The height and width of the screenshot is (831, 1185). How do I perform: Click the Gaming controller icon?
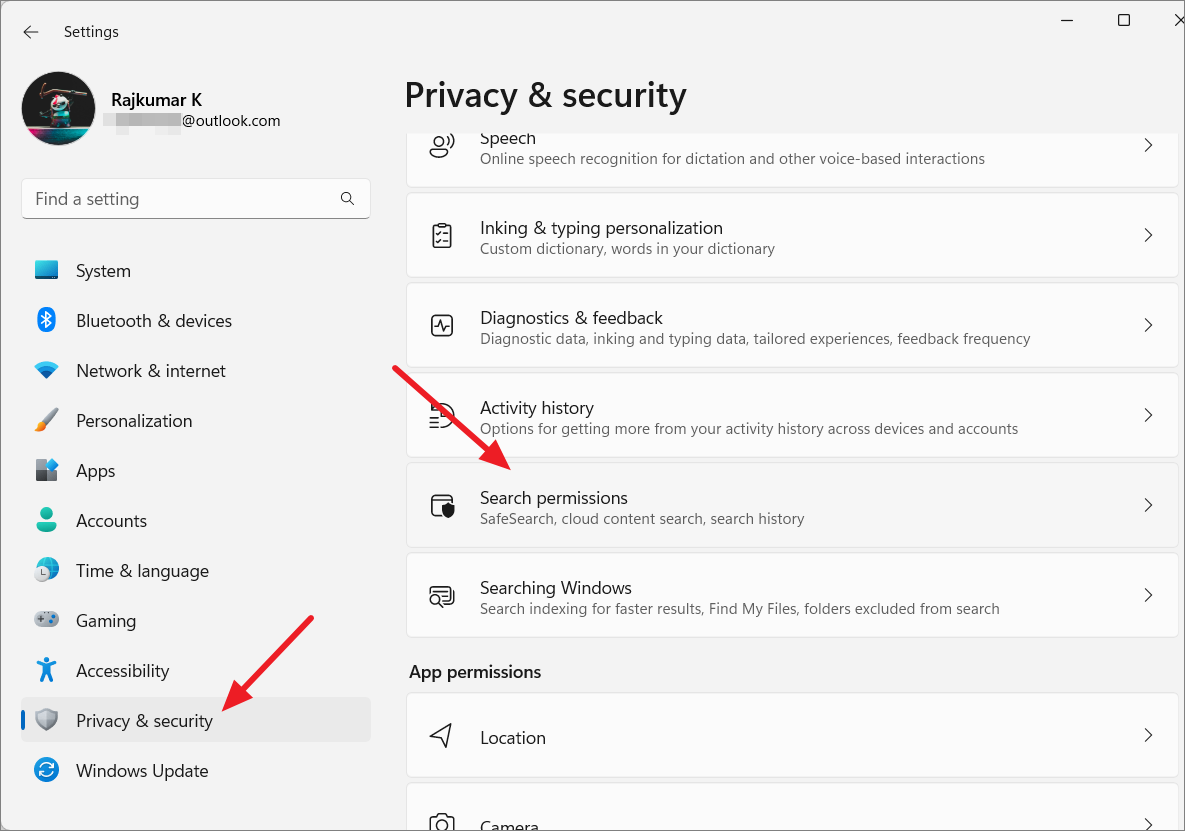[x=47, y=620]
